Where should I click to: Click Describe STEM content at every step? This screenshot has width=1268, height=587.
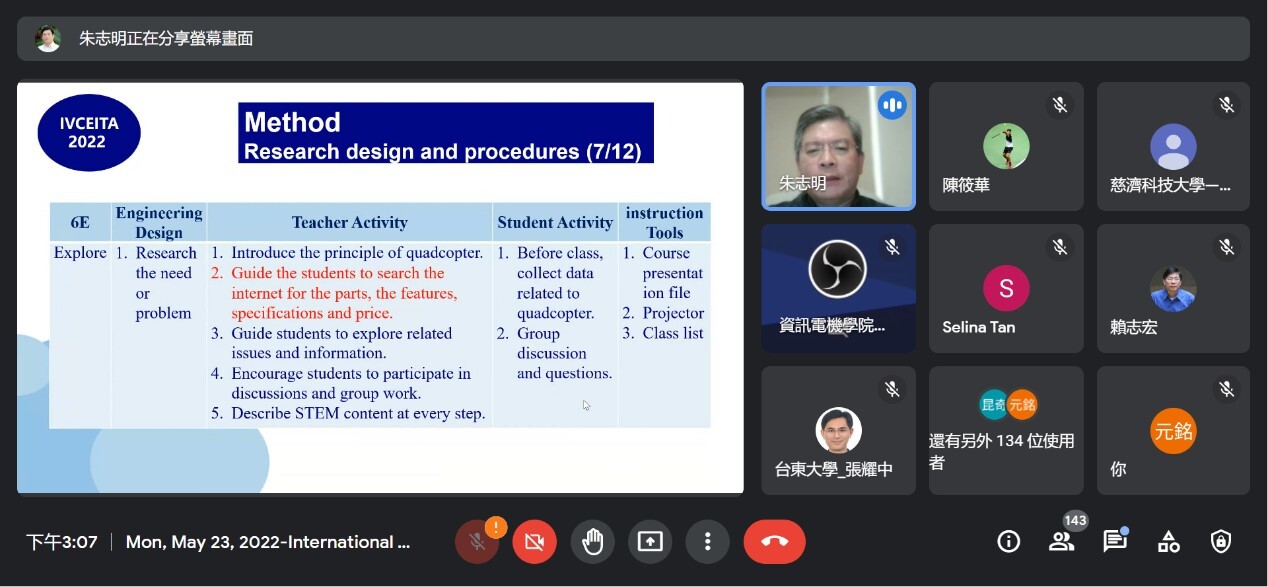(x=358, y=413)
